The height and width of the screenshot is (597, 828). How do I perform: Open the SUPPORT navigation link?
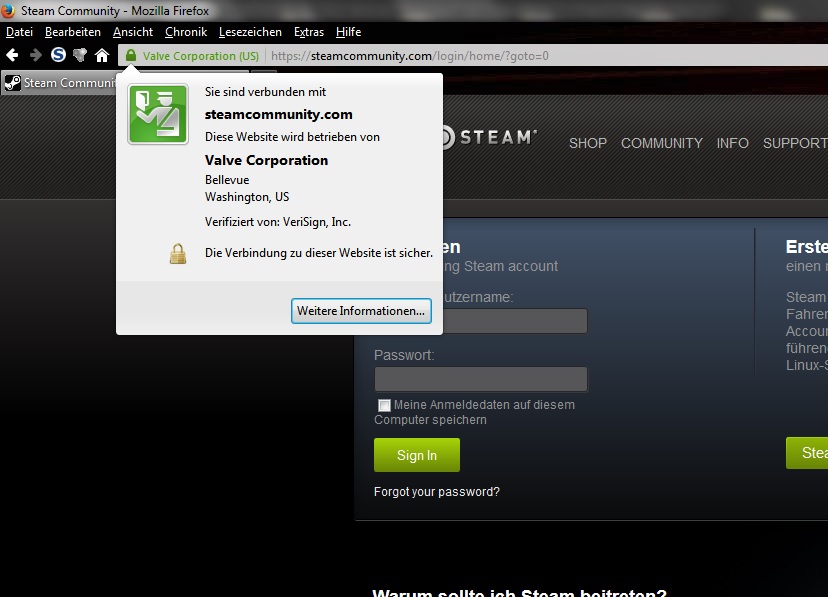tap(795, 143)
